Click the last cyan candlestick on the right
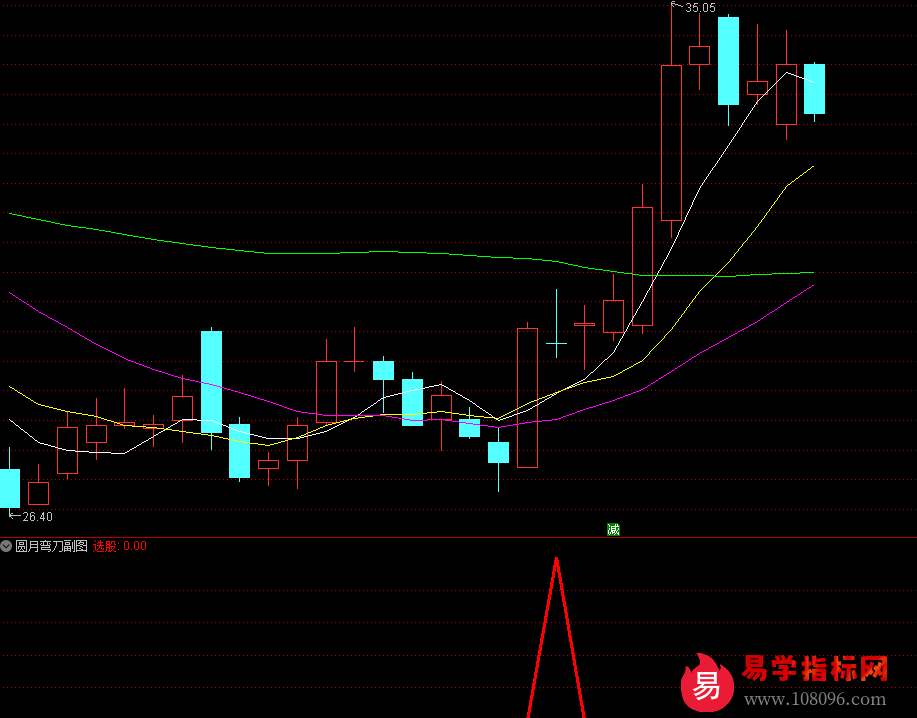Image resolution: width=917 pixels, height=718 pixels. click(815, 88)
